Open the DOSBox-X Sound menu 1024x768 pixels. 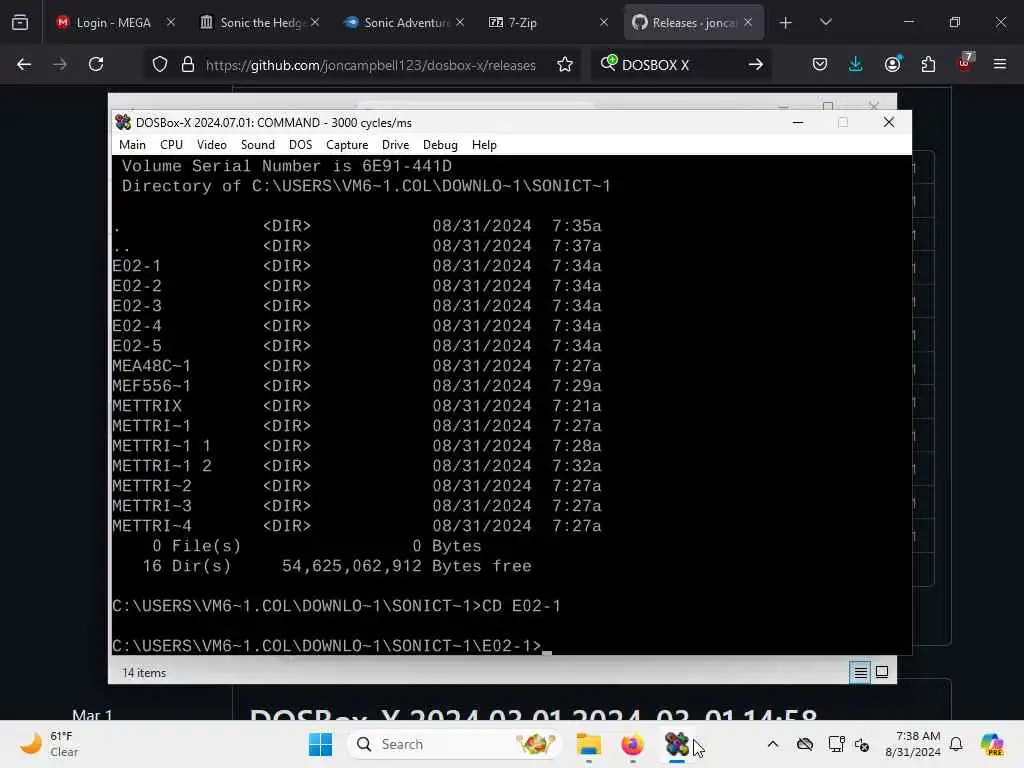click(x=258, y=145)
